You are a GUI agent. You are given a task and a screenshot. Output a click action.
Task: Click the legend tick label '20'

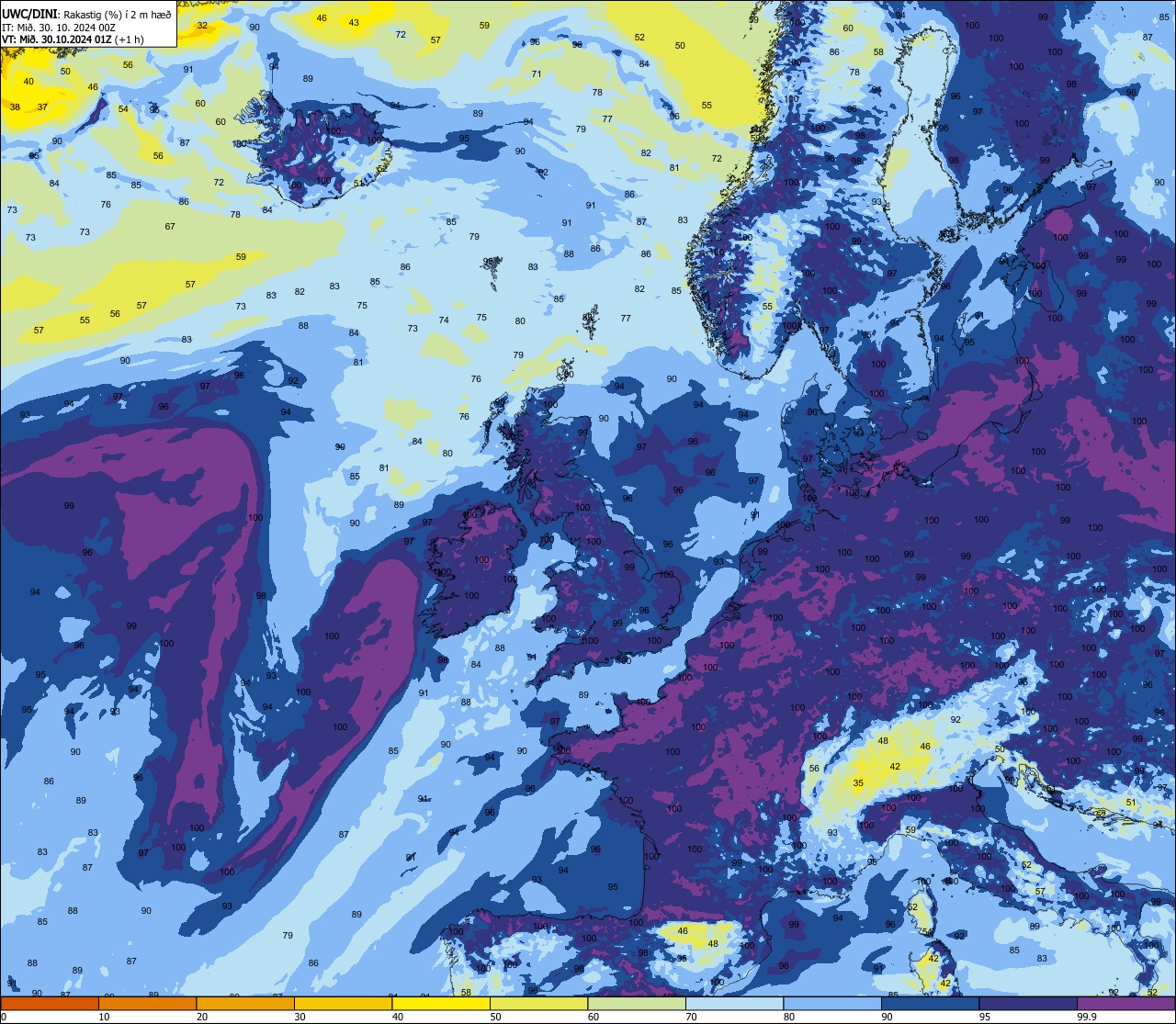tap(202, 1016)
